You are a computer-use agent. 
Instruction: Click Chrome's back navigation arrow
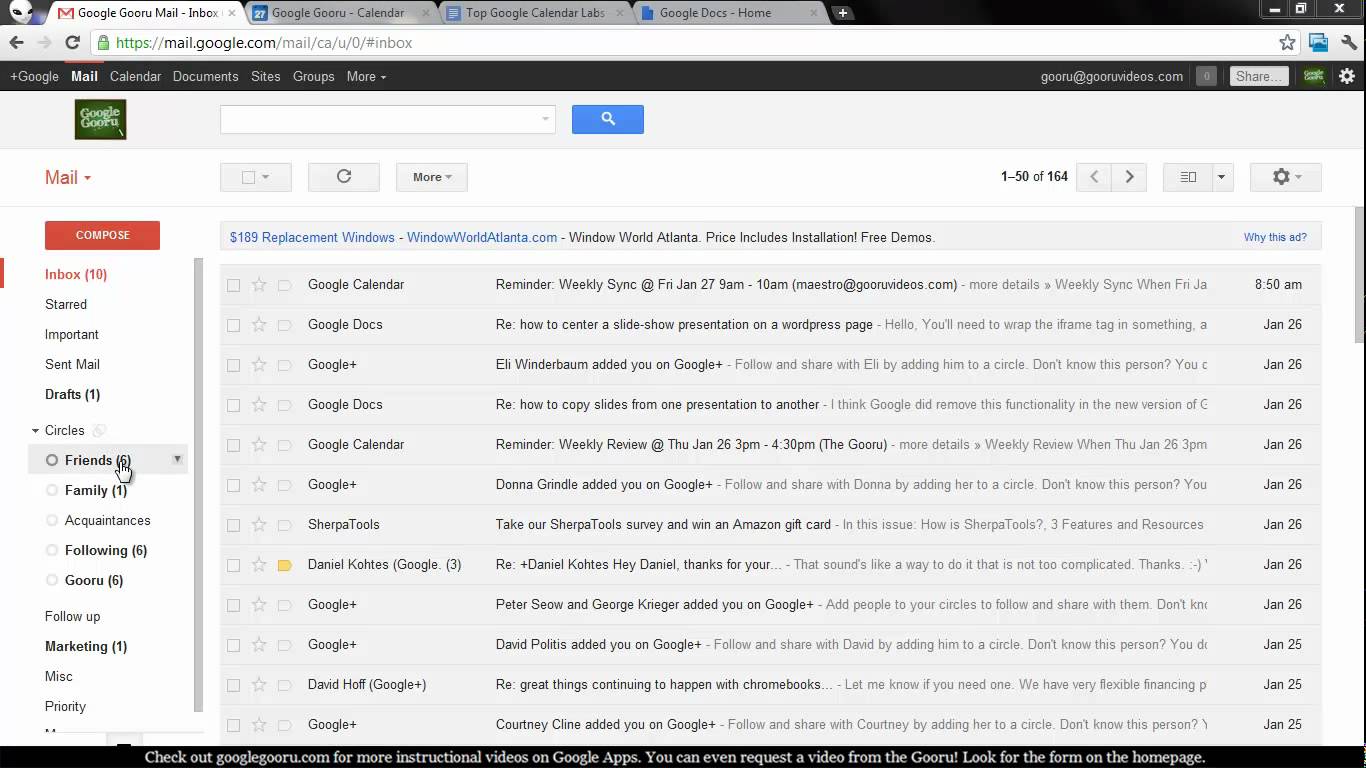[x=16, y=43]
